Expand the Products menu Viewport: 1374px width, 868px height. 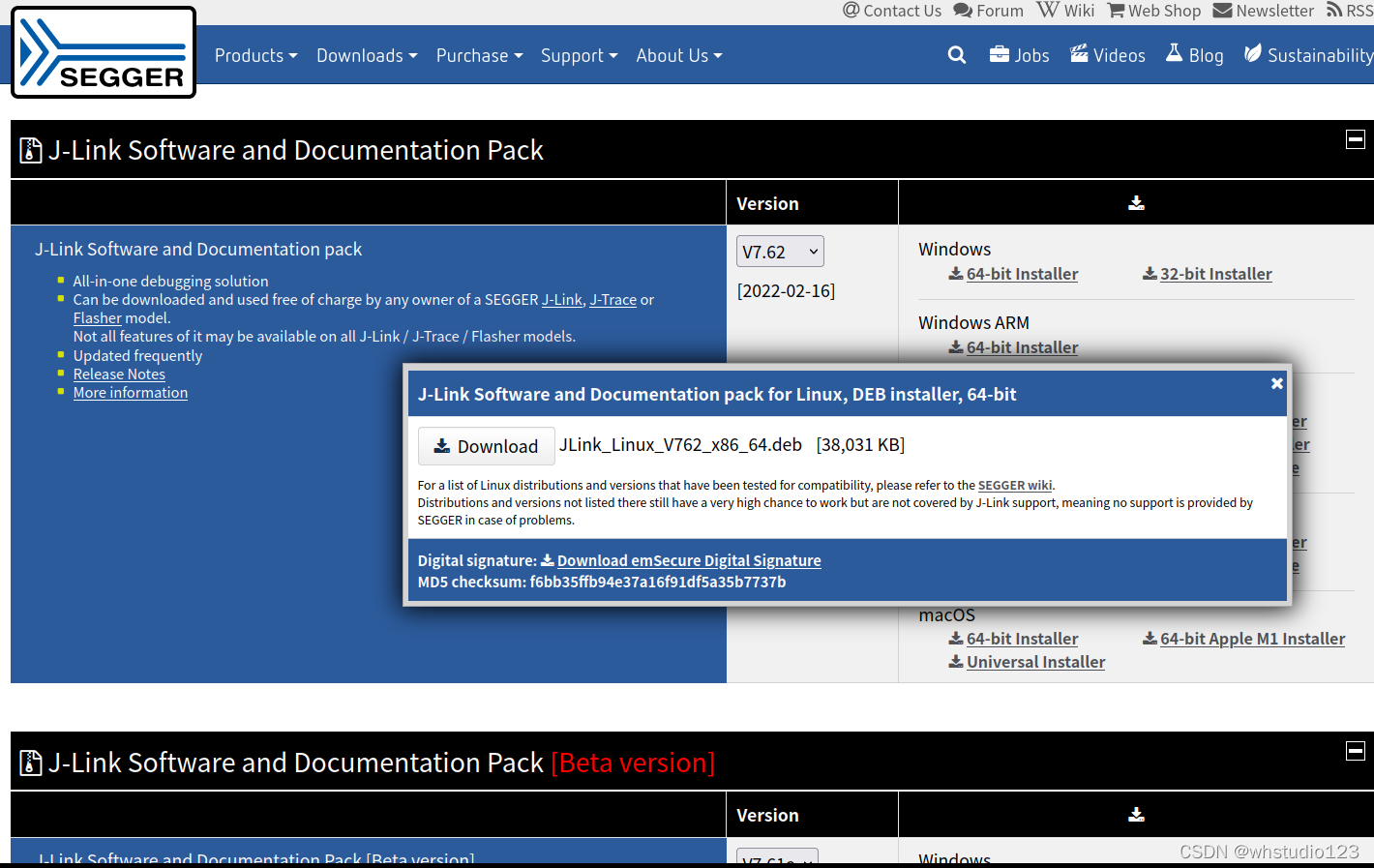pos(255,55)
